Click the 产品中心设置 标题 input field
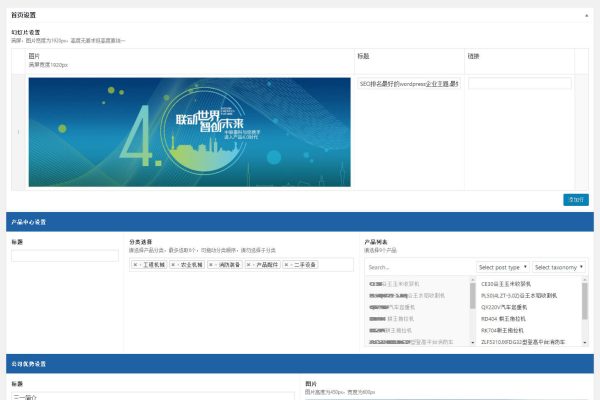 [x=65, y=256]
